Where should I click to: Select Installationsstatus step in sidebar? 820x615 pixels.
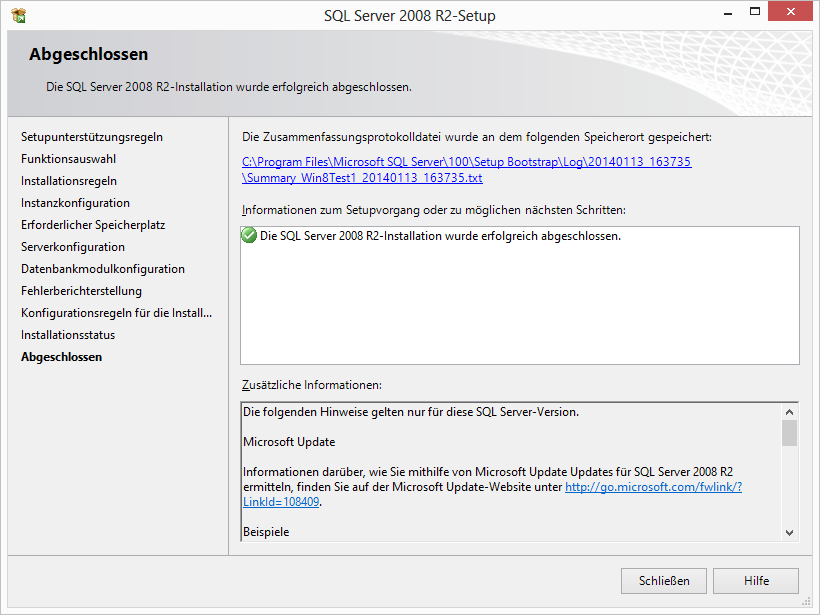(67, 335)
